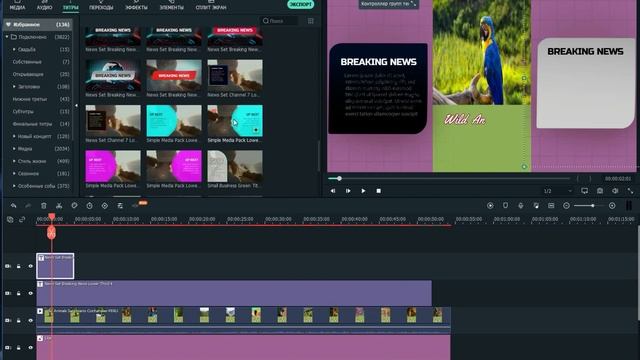
Task: Step back one frame in preview
Action: [x=333, y=191]
